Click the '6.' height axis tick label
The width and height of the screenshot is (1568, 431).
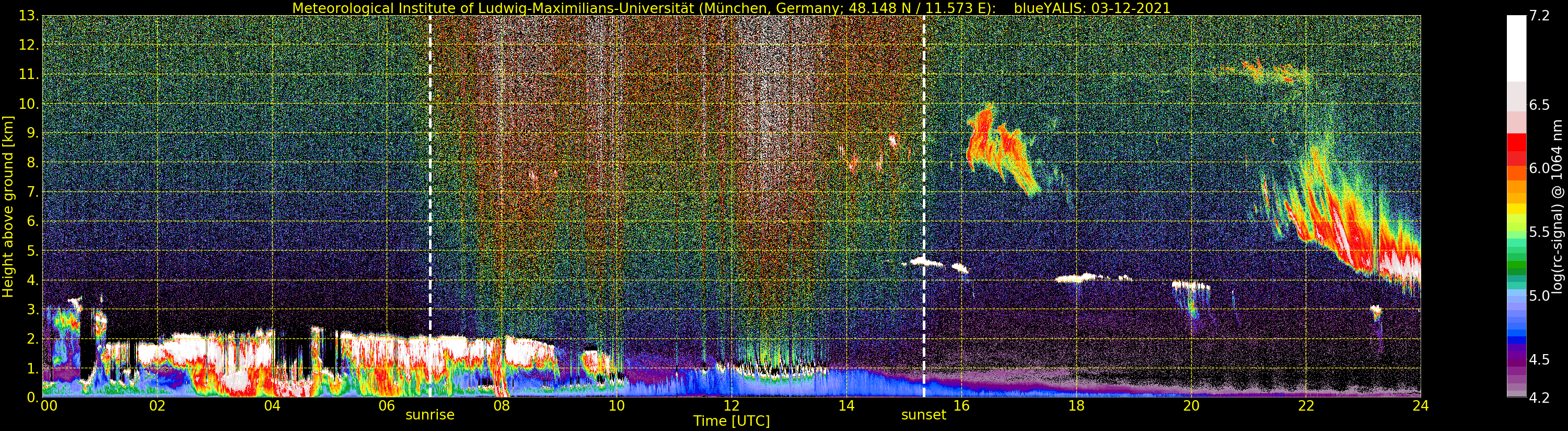pyautogui.click(x=33, y=221)
